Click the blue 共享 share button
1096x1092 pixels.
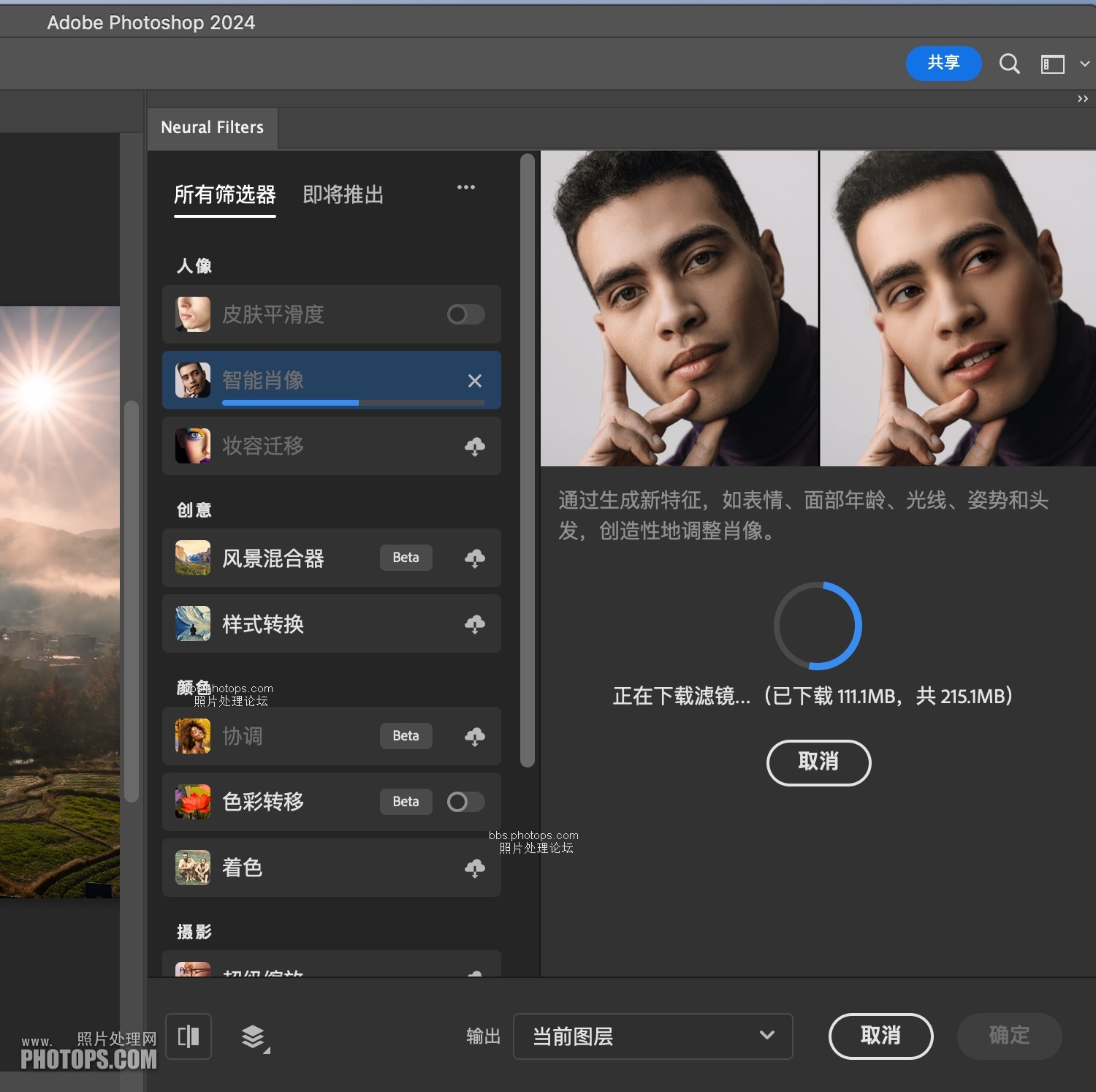point(943,64)
